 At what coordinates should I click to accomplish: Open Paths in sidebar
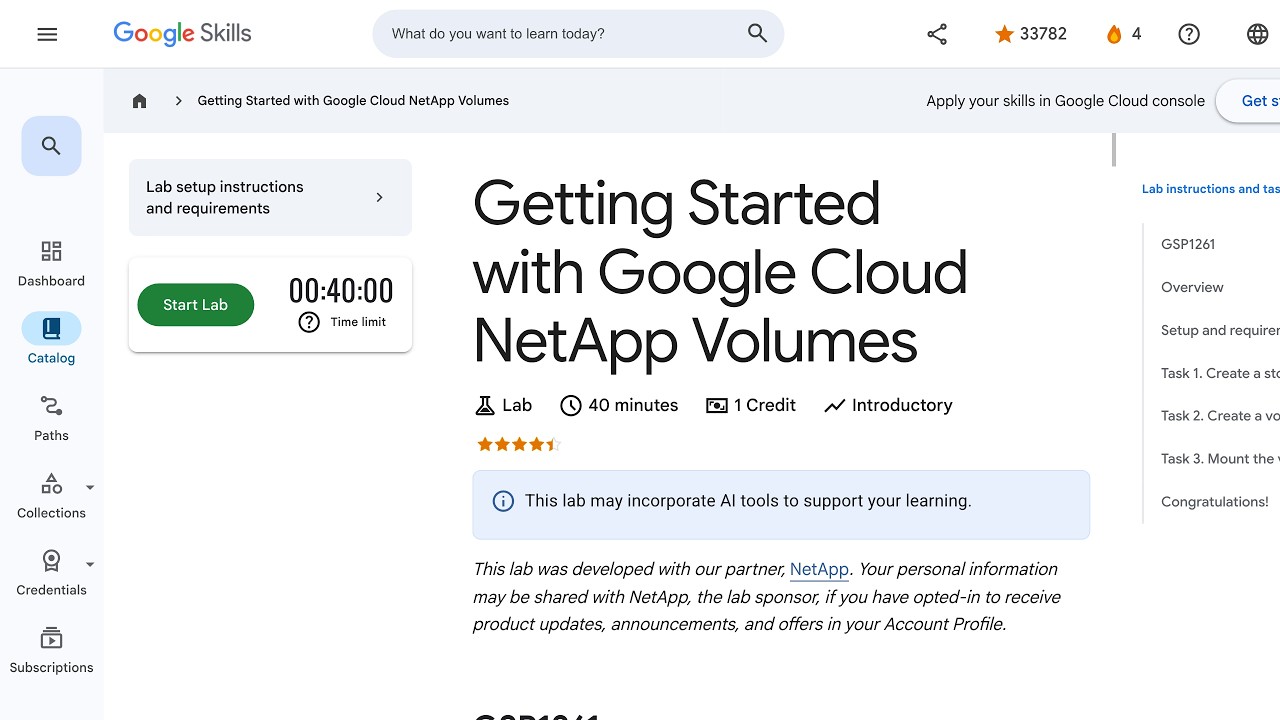tap(51, 418)
